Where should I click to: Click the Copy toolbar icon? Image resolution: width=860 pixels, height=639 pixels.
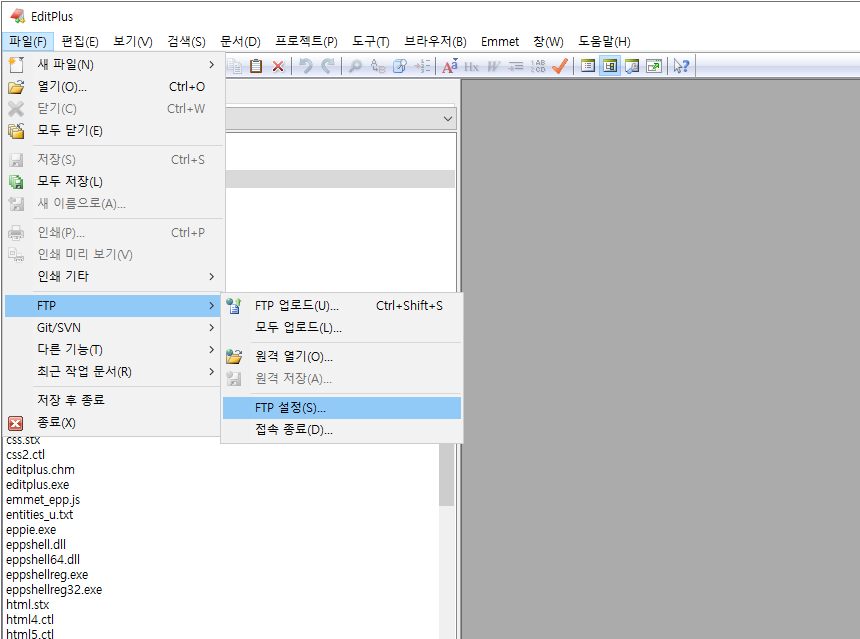[x=235, y=66]
